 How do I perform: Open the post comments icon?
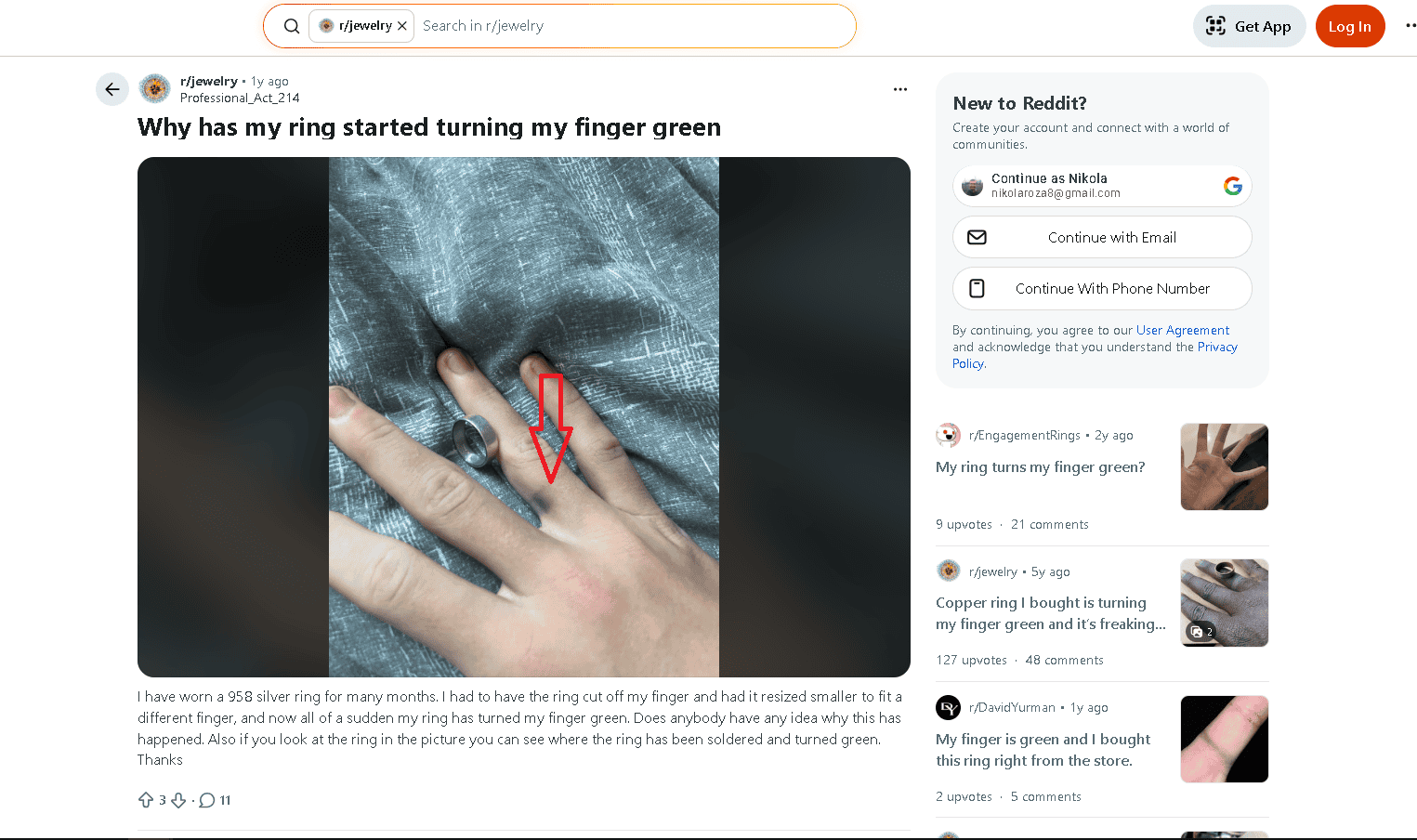point(207,800)
